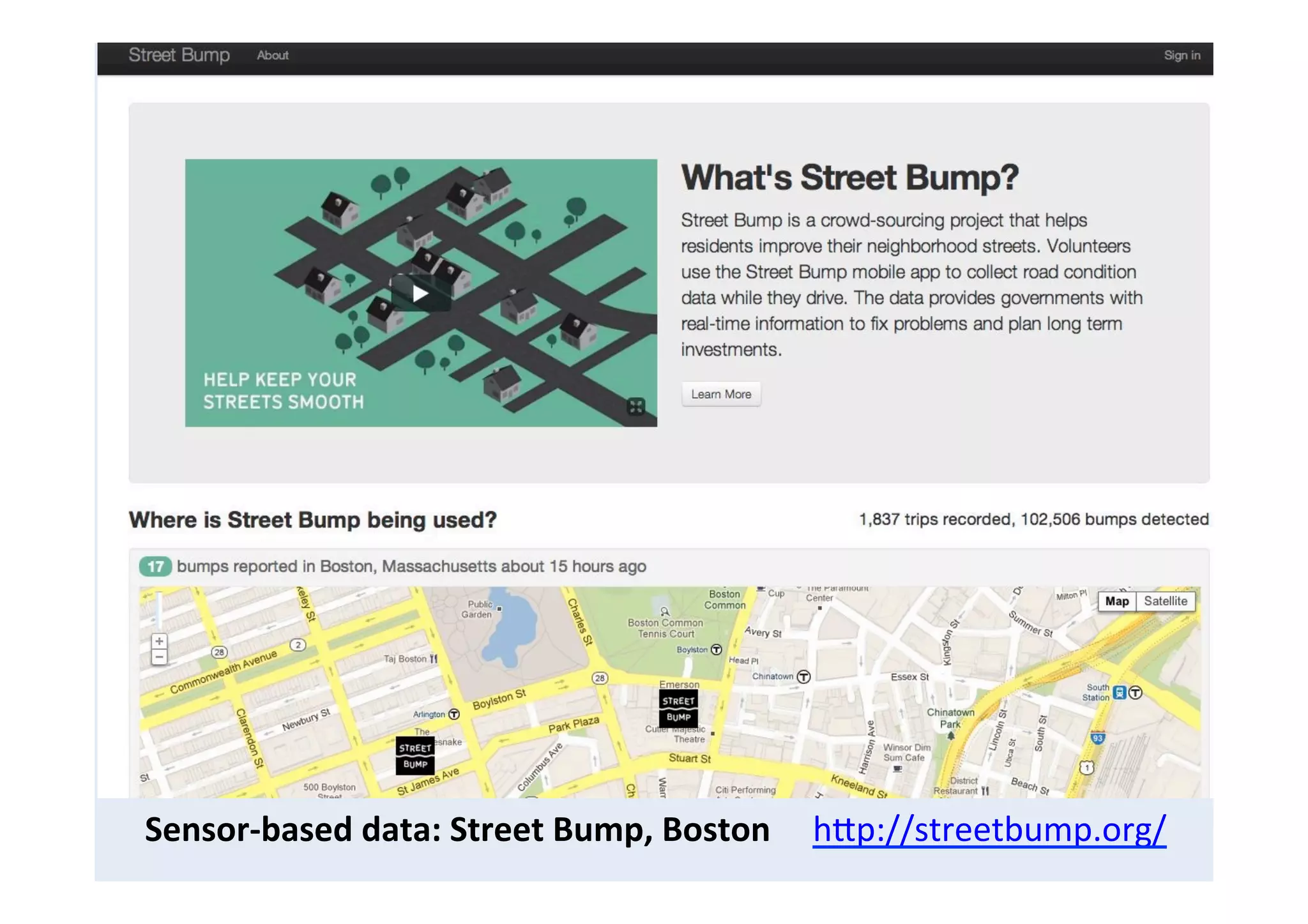Click the Taj Boston restaurant icon
1308x924 pixels.
(x=434, y=658)
